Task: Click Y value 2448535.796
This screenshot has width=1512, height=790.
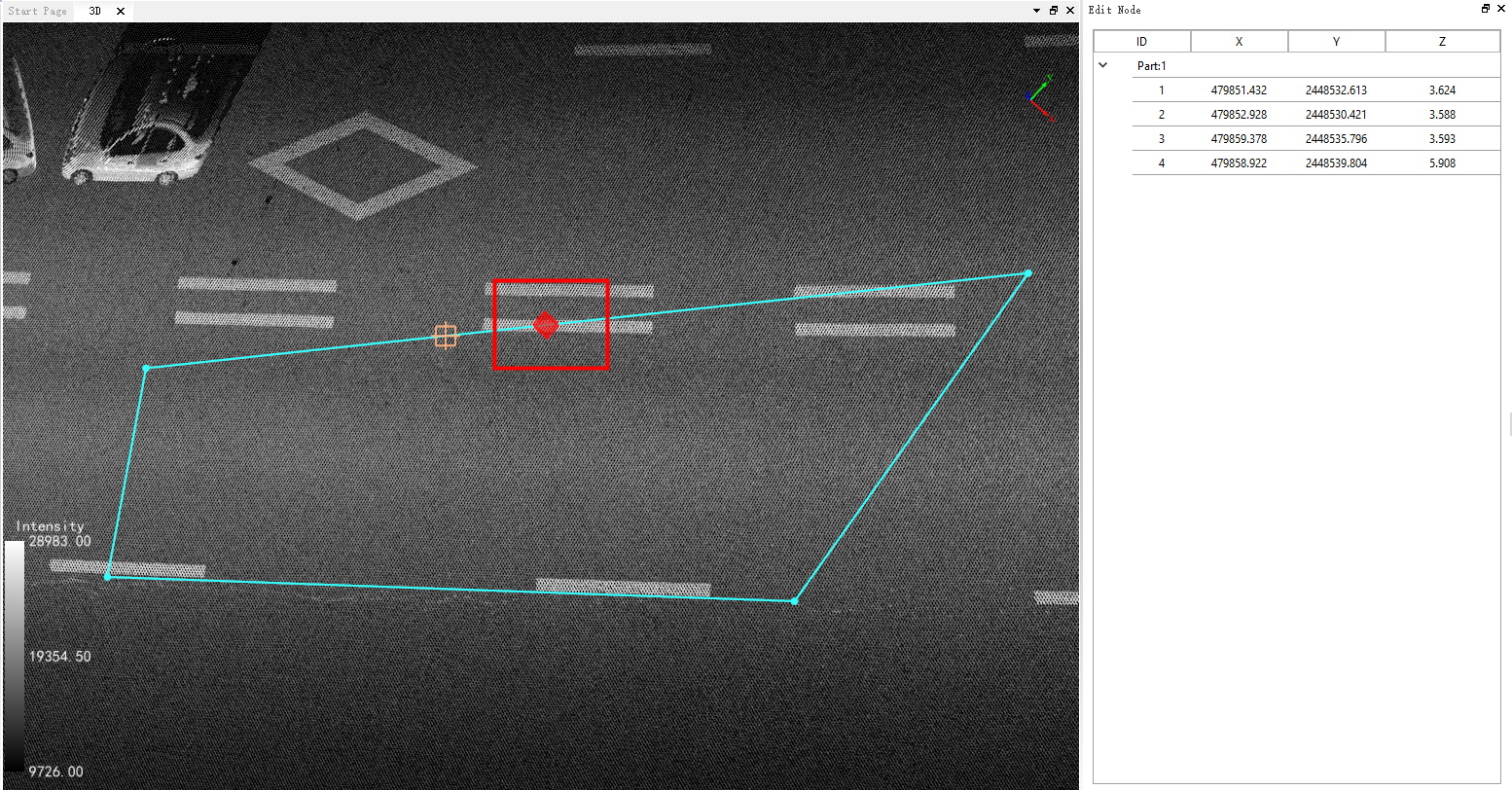Action: (x=1337, y=139)
